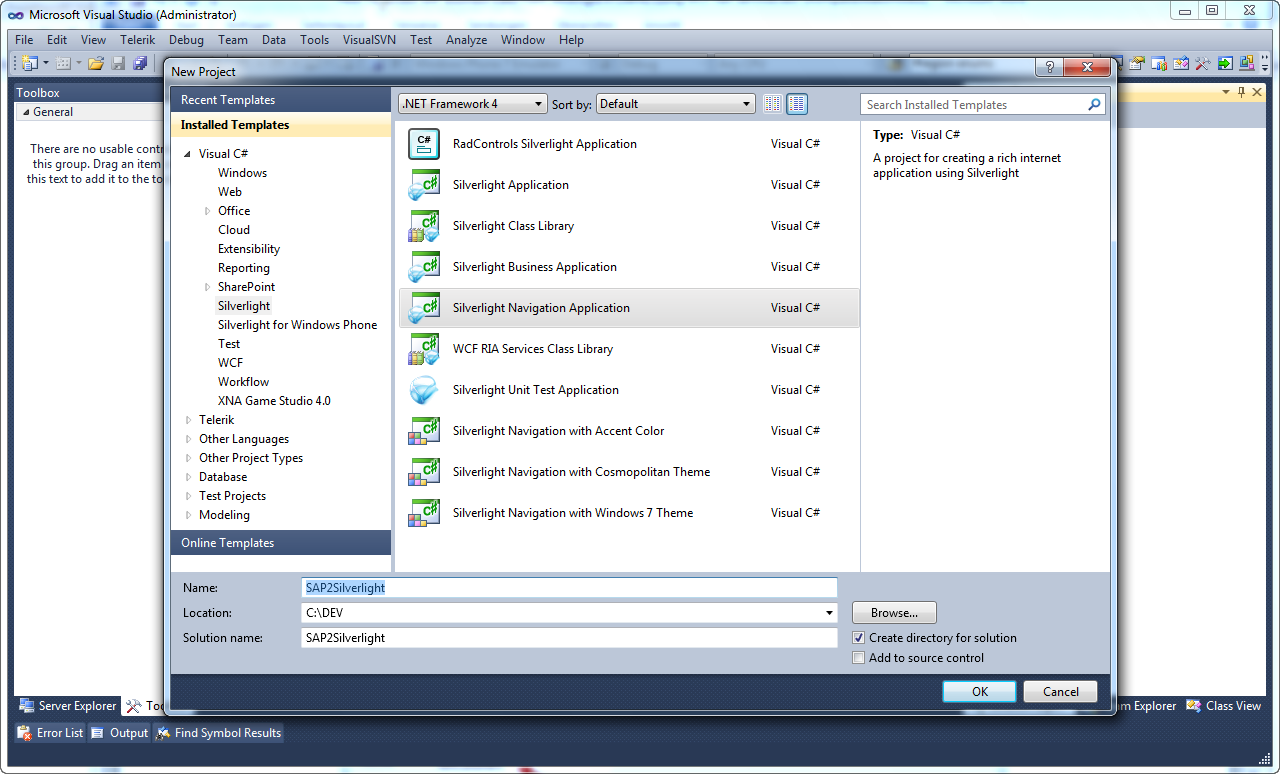The height and width of the screenshot is (774, 1280).
Task: Switch to medium icons list view
Action: (797, 104)
